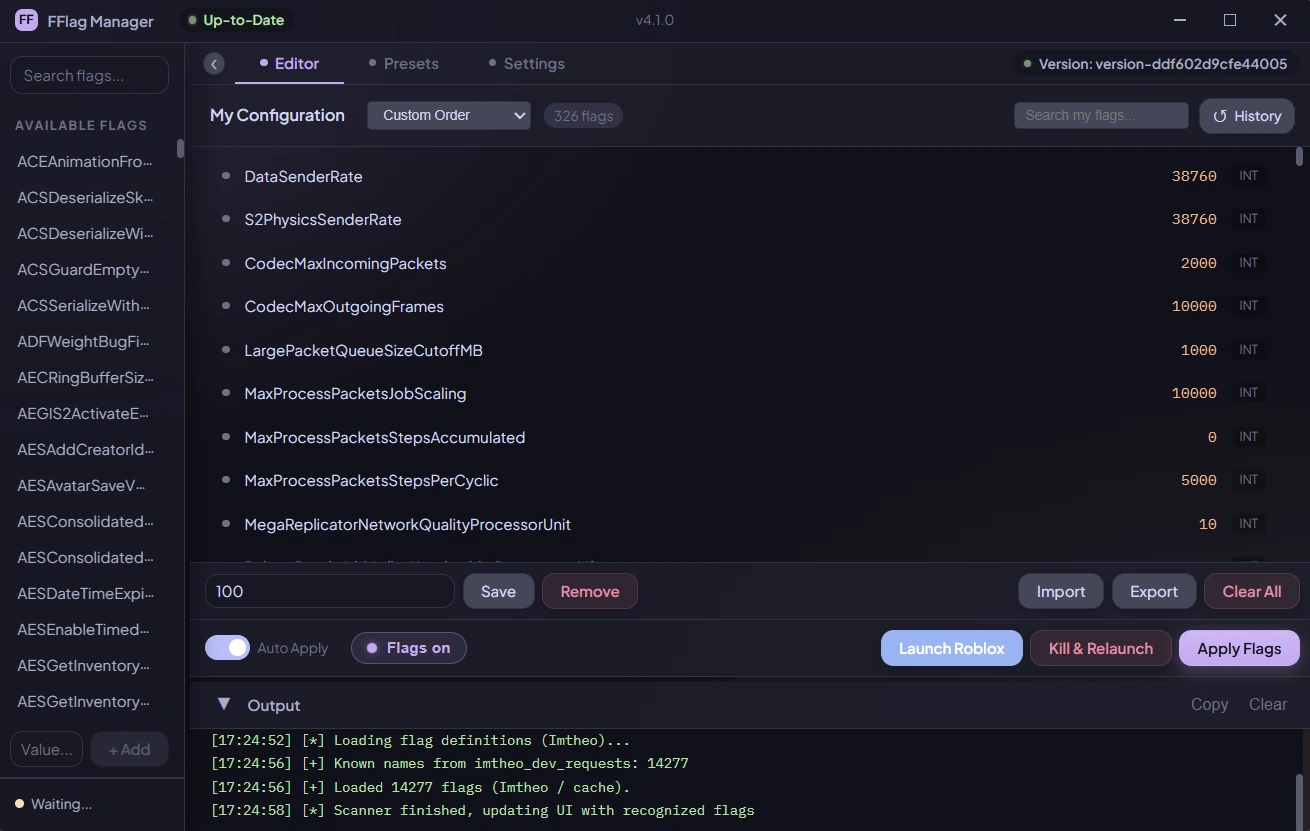Switch to the Editor tab
This screenshot has height=831, width=1310.
coord(289,63)
